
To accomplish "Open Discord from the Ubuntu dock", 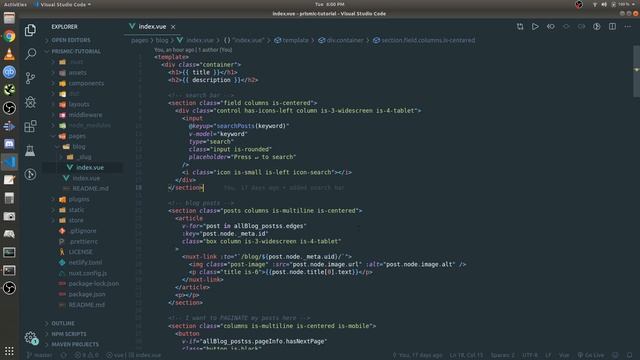I will [x=9, y=144].
